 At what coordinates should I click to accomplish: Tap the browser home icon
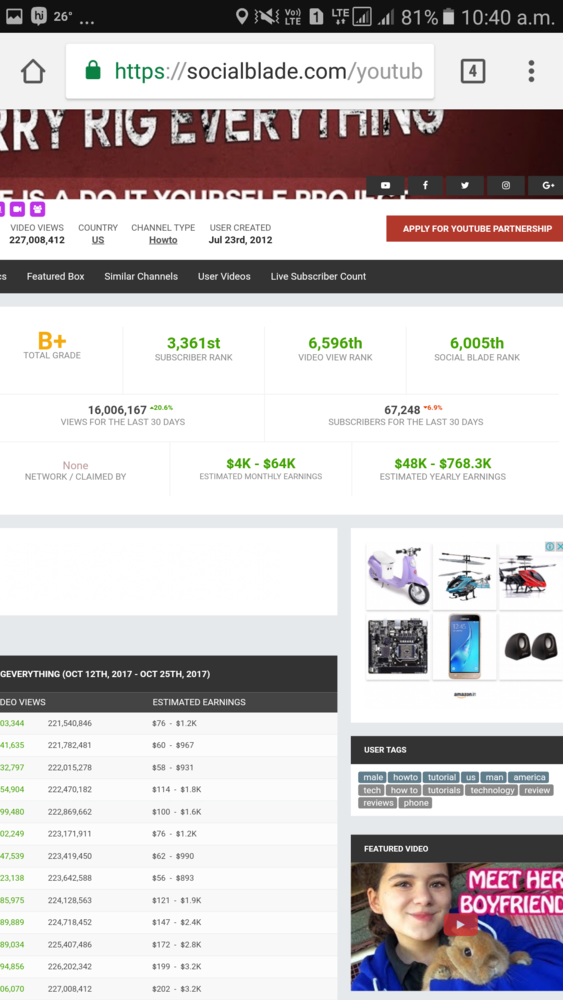coord(33,71)
